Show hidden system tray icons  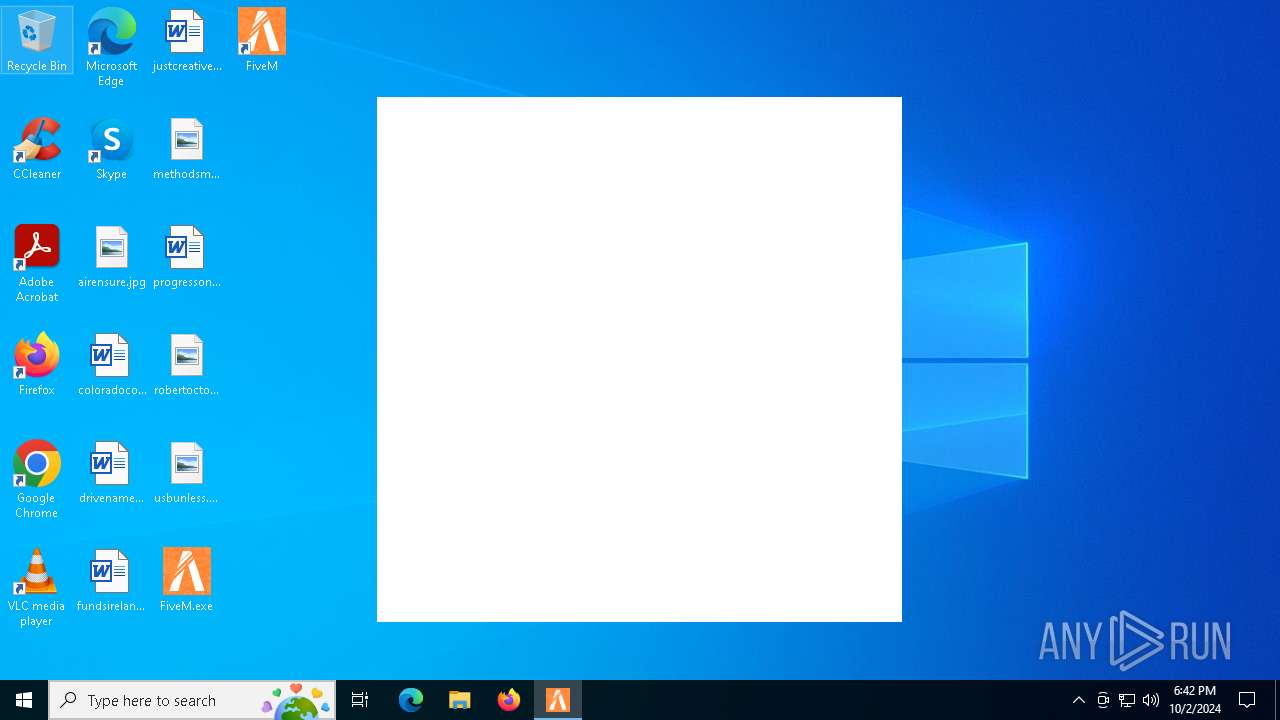click(x=1079, y=700)
